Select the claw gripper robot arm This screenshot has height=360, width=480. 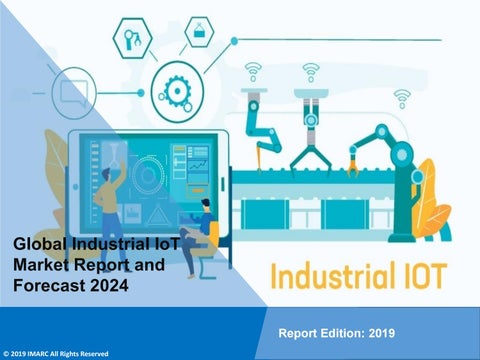tap(311, 133)
